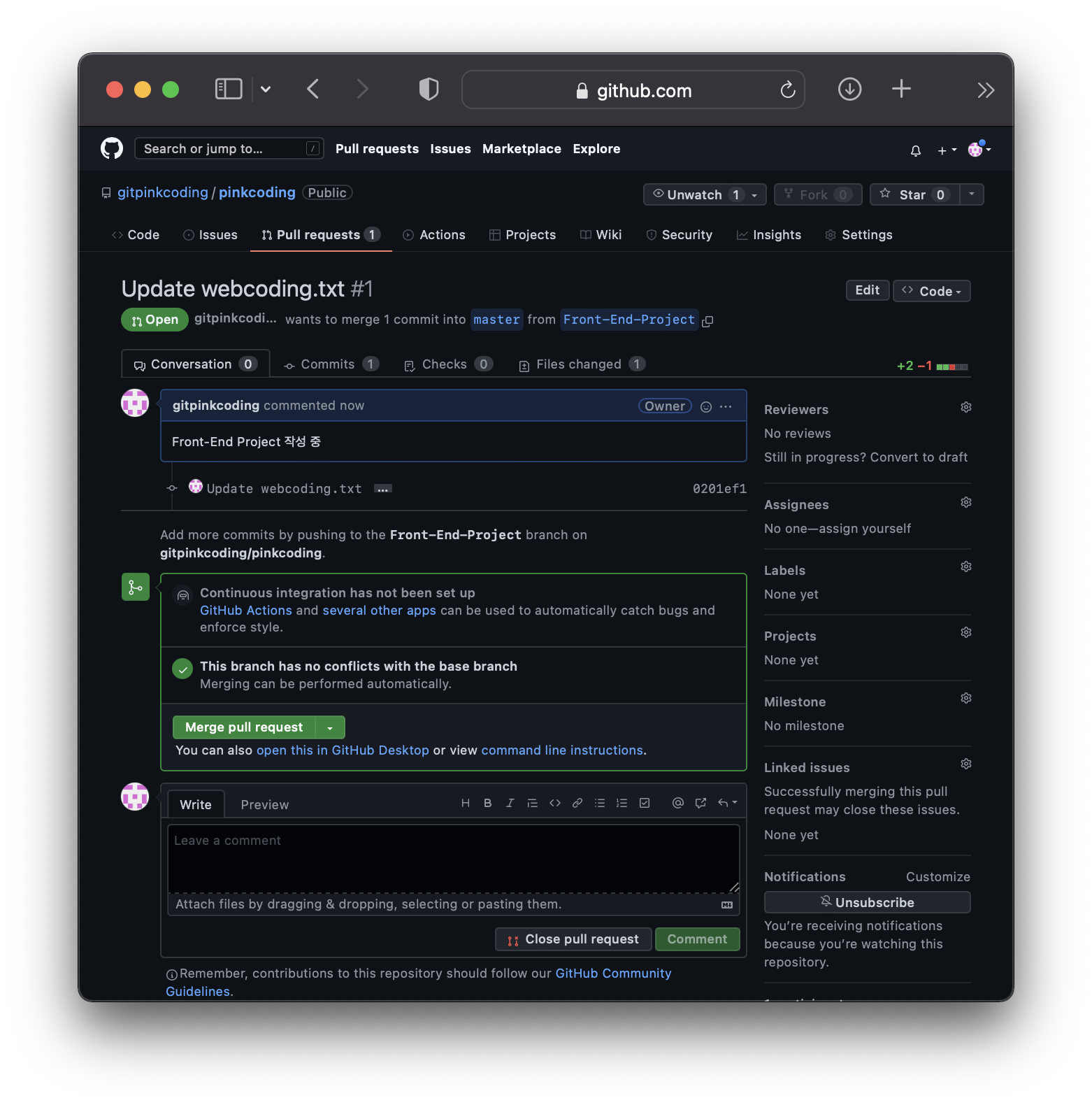Screen dimensions: 1092x1105
Task: Apply bold formatting to comment text
Action: 488,803
